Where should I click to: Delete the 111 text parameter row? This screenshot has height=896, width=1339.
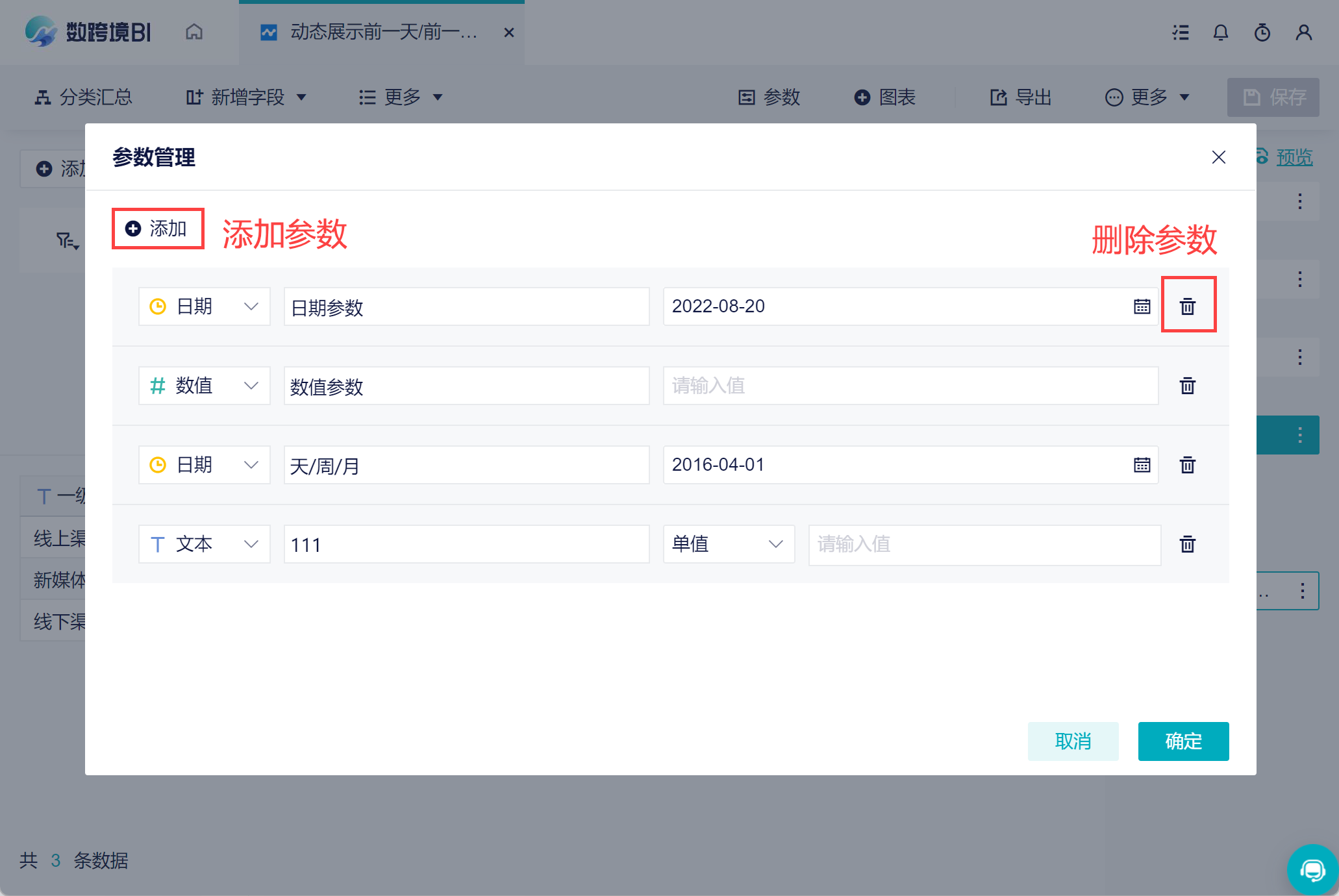[1187, 544]
